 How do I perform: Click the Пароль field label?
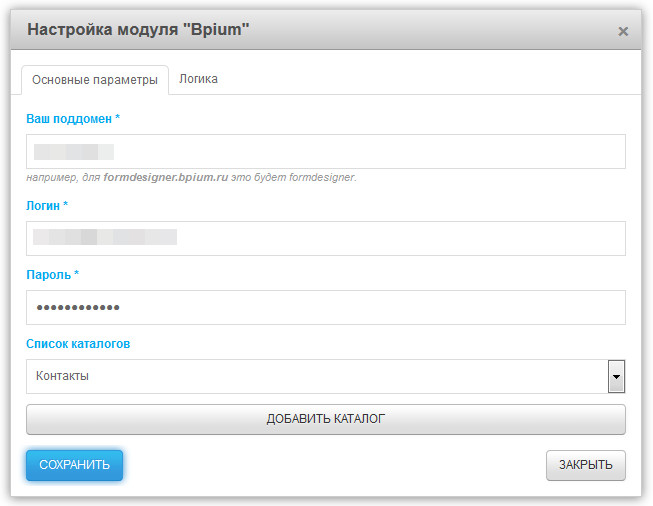[52, 274]
